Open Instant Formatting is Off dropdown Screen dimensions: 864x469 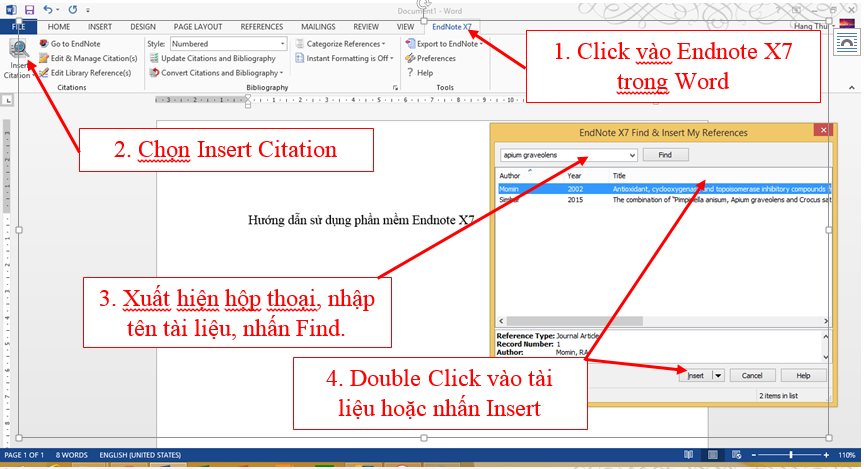pos(344,58)
